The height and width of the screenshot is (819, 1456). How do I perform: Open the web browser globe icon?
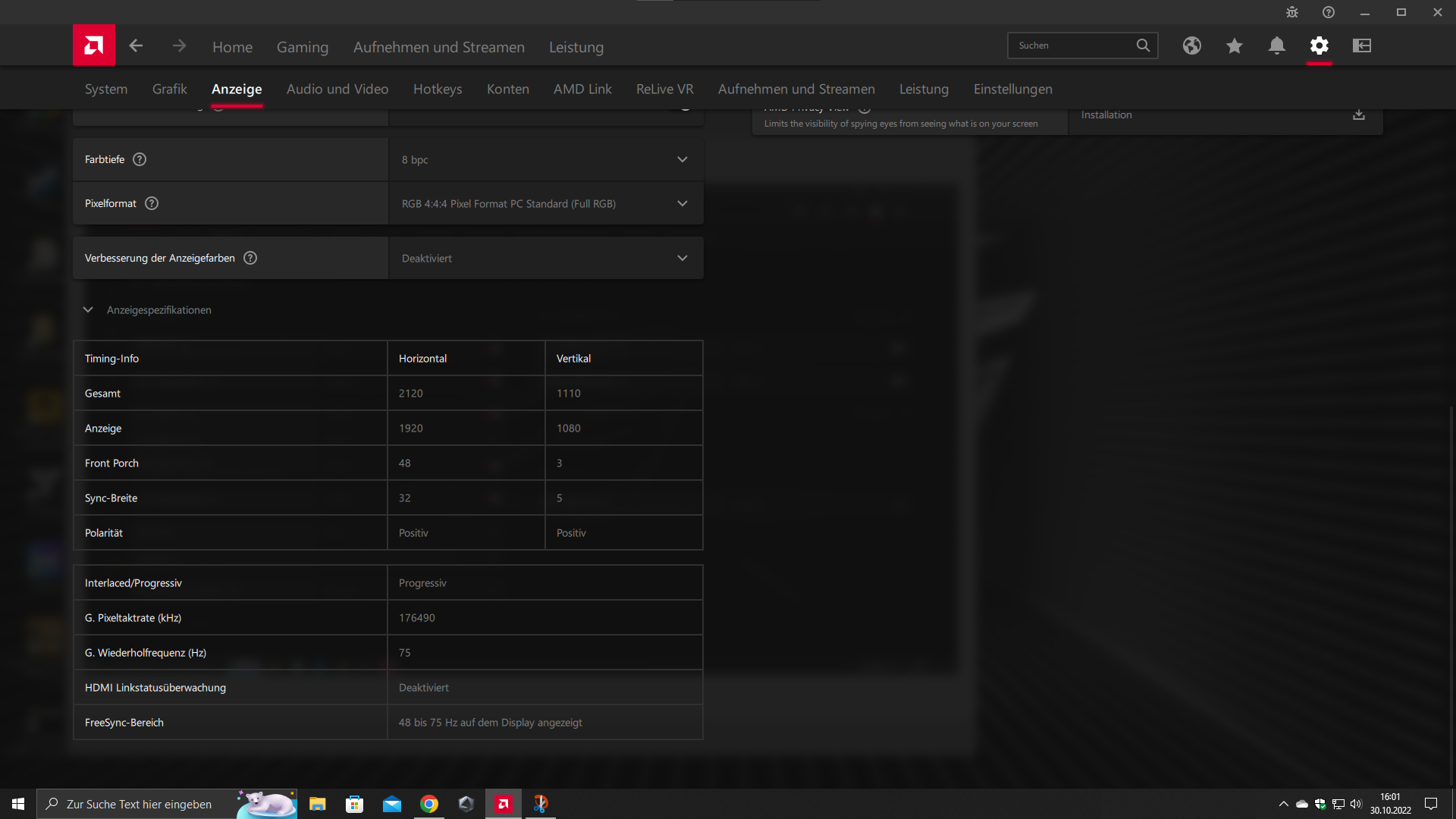click(1191, 45)
